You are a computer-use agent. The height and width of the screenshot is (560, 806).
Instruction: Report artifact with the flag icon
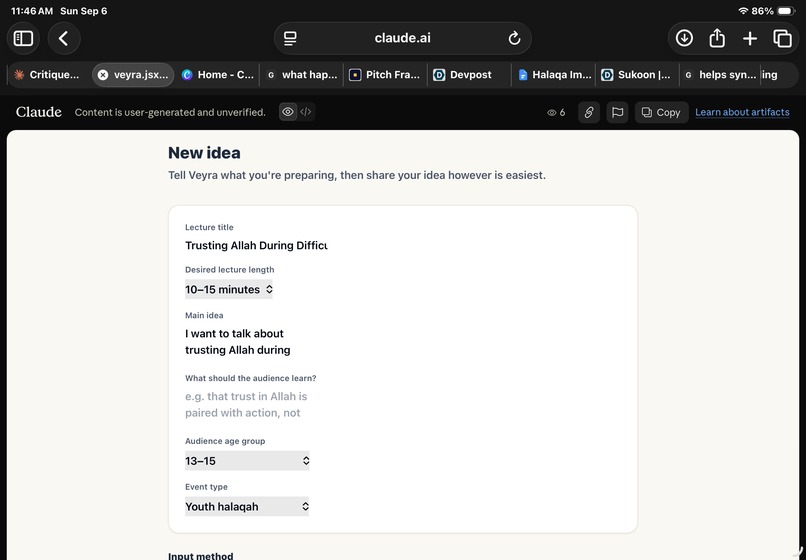coord(617,112)
